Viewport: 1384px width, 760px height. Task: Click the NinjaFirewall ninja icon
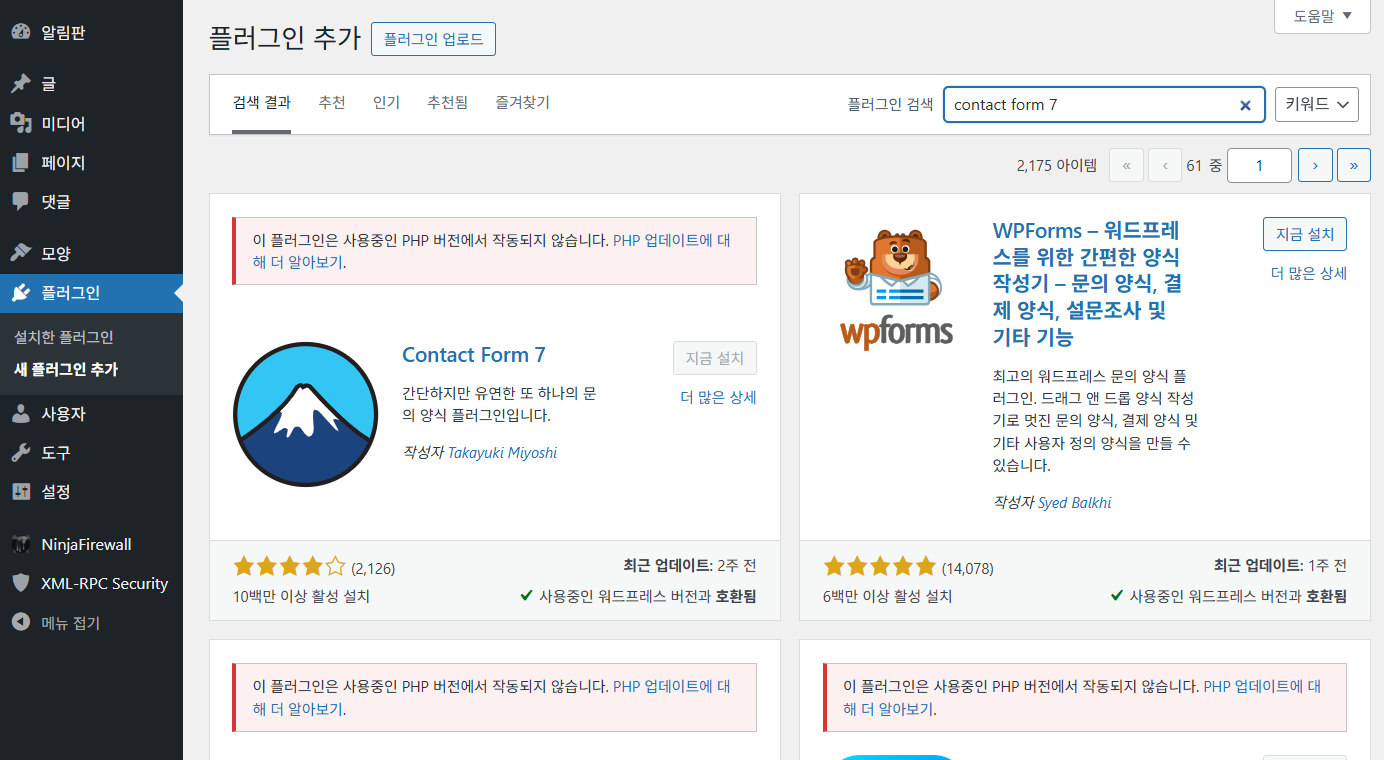point(21,544)
